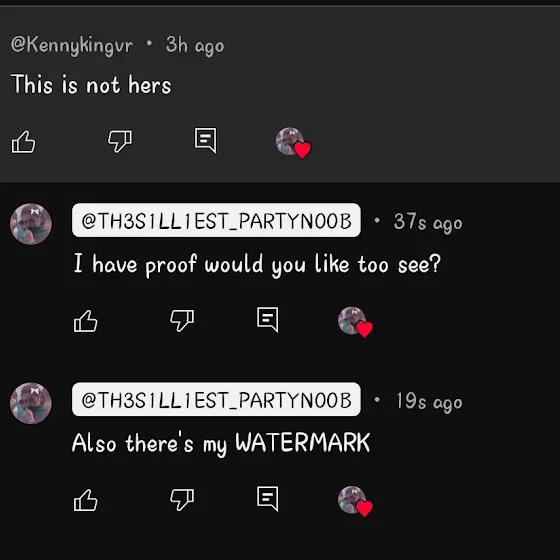560x560 pixels.
Task: Toggle creator heart on Kennykingvr's comment
Action: 293,142
